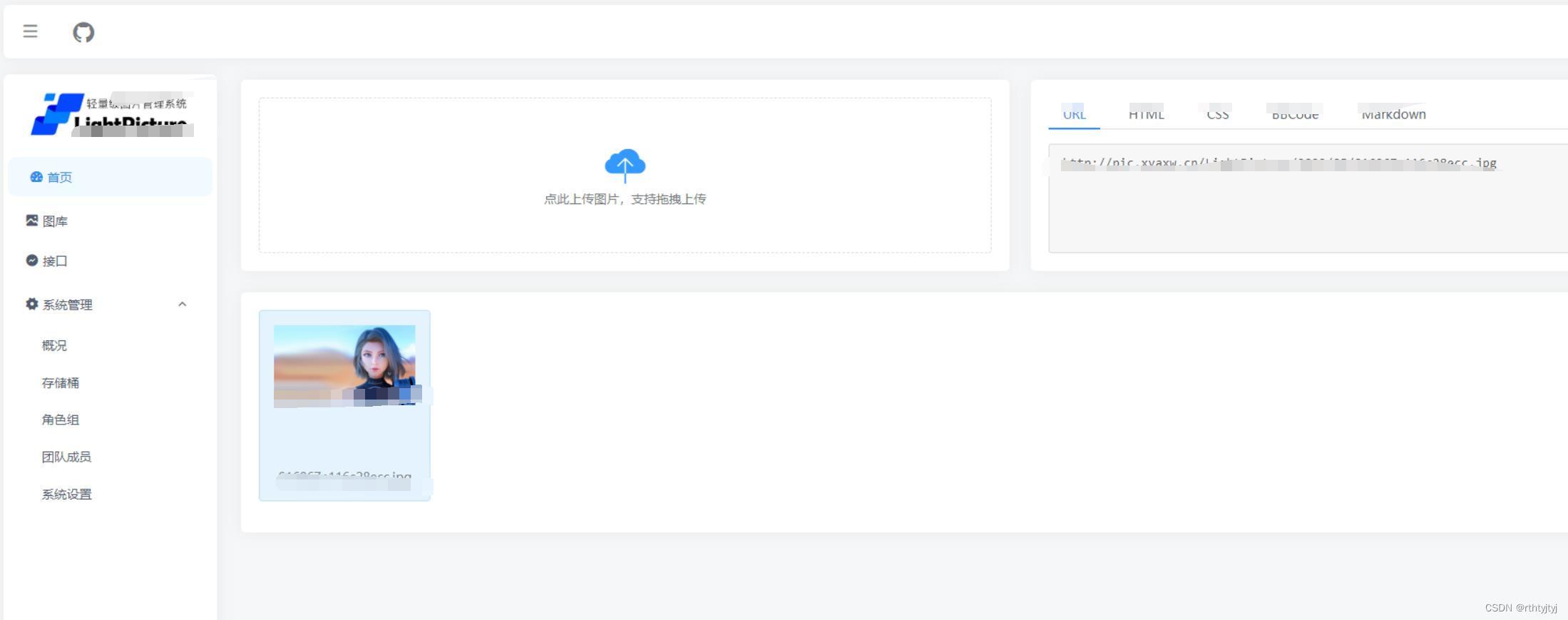
Task: Switch to the CSS tab
Action: pyautogui.click(x=1217, y=114)
